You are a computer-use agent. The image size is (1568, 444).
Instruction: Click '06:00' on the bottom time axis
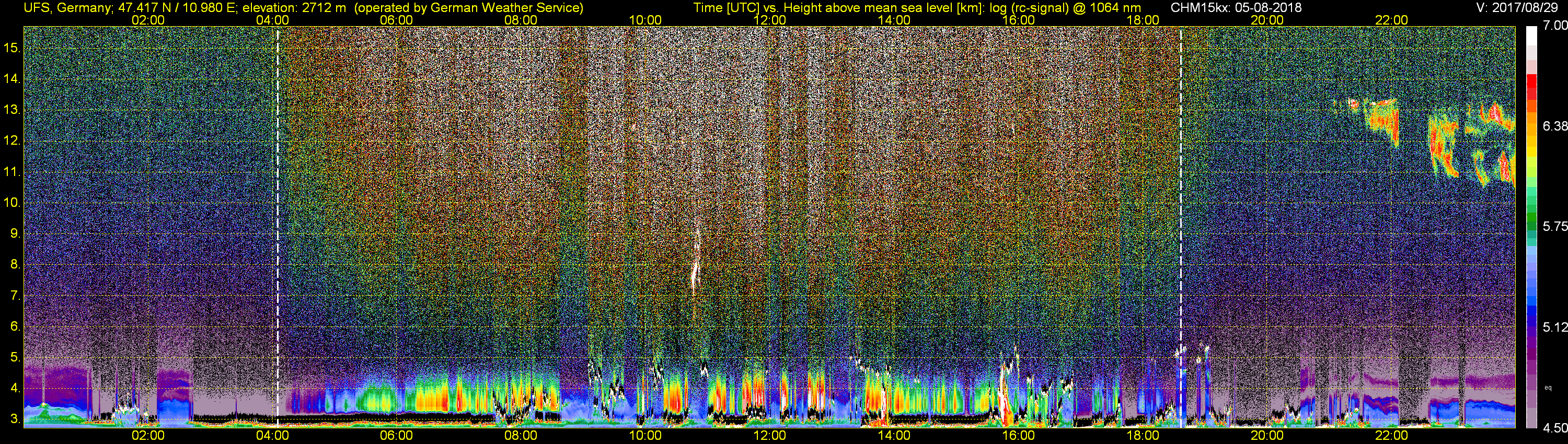click(396, 436)
